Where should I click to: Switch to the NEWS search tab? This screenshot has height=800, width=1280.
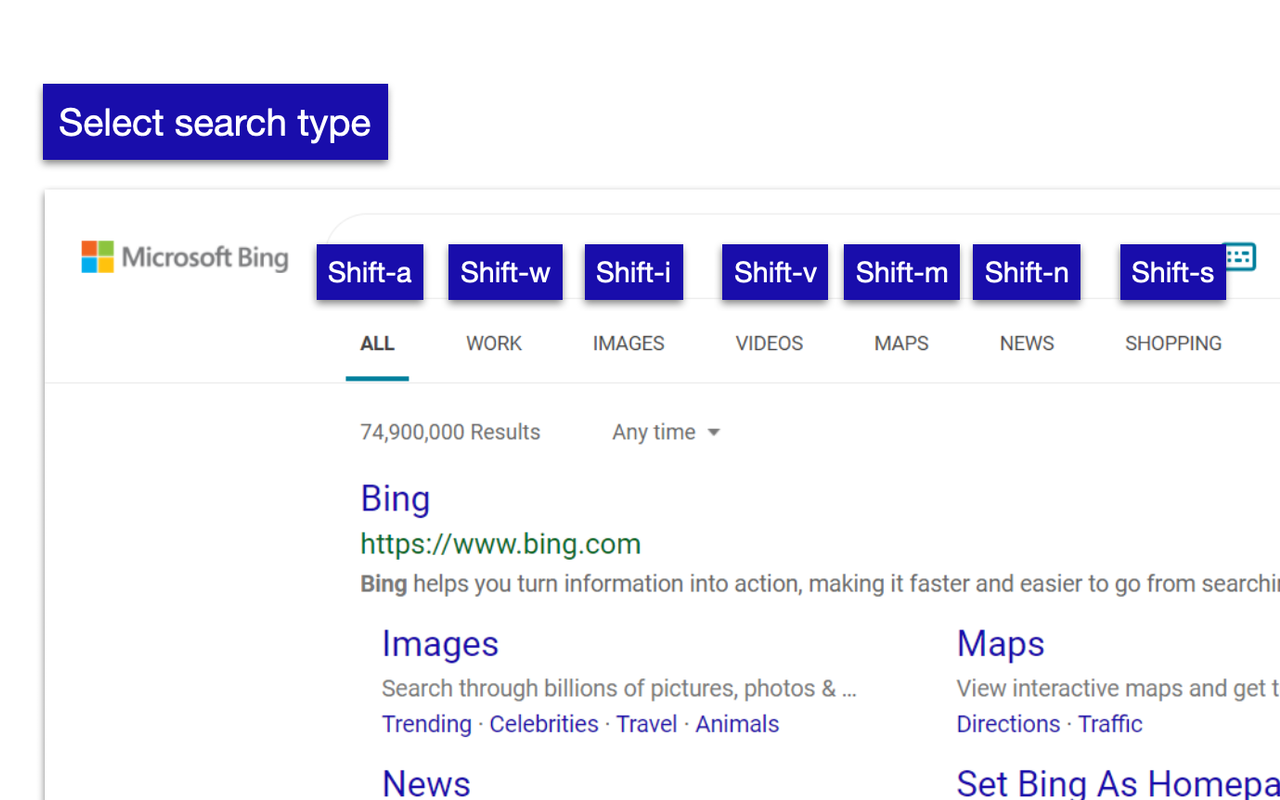(1027, 343)
